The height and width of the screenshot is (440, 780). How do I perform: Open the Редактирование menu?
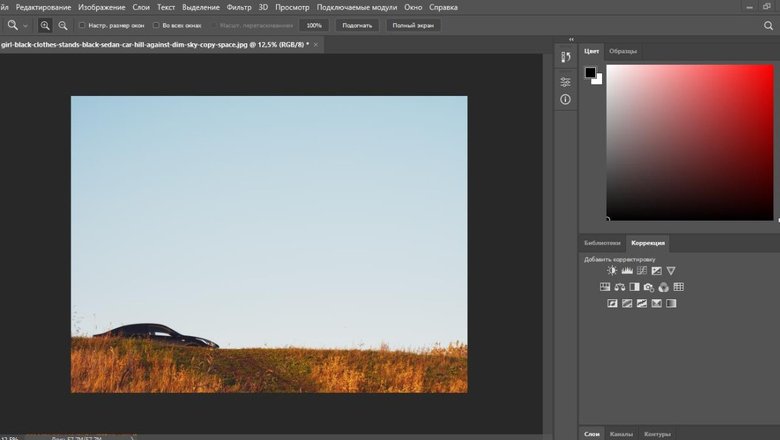[43, 7]
